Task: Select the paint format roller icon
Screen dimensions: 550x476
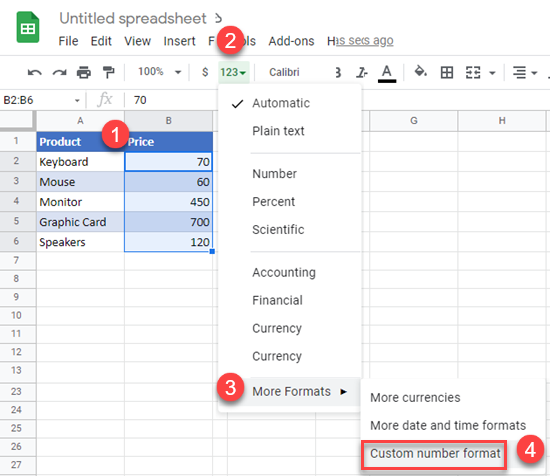Action: click(108, 72)
